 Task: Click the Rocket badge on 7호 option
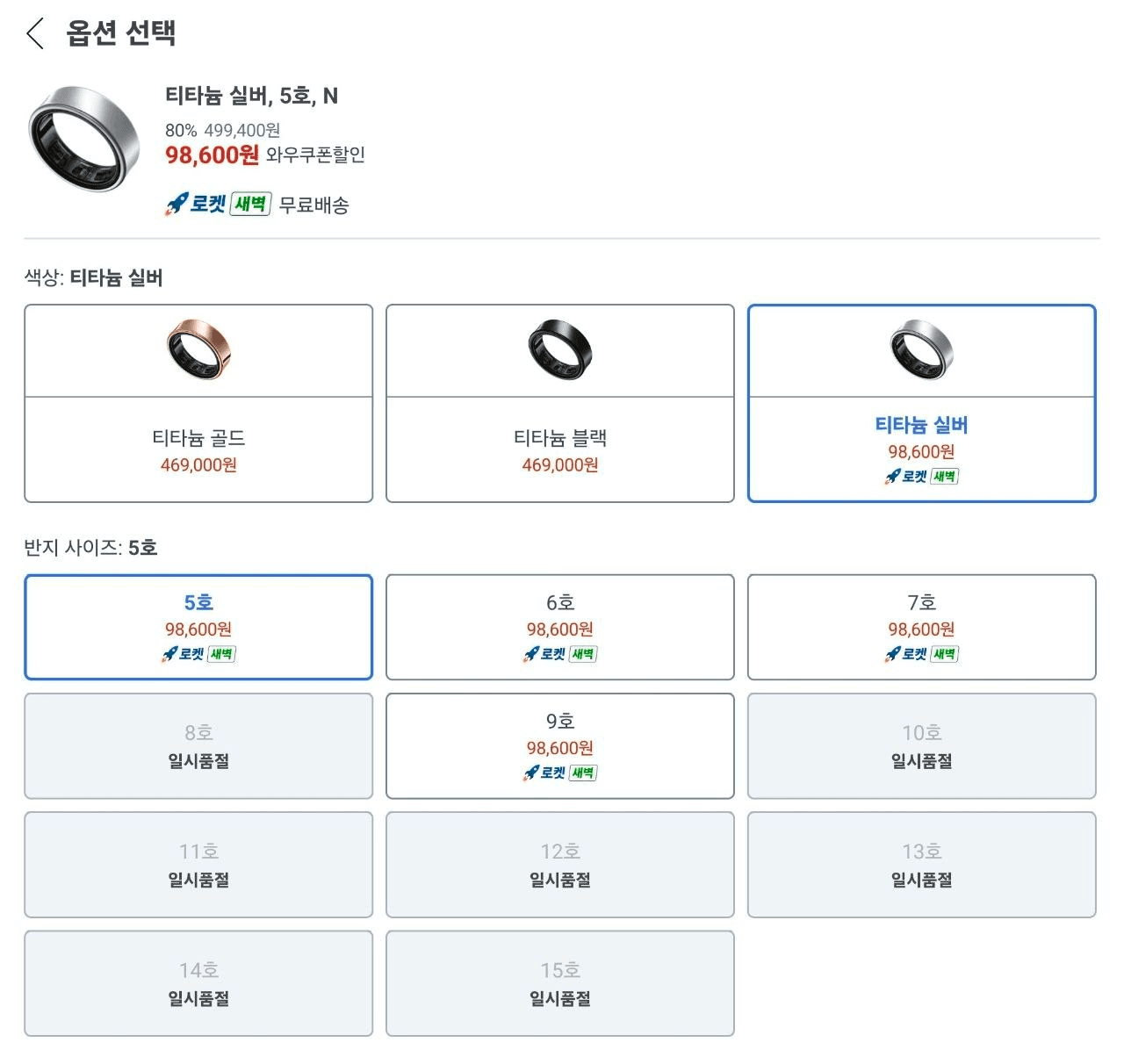921,654
